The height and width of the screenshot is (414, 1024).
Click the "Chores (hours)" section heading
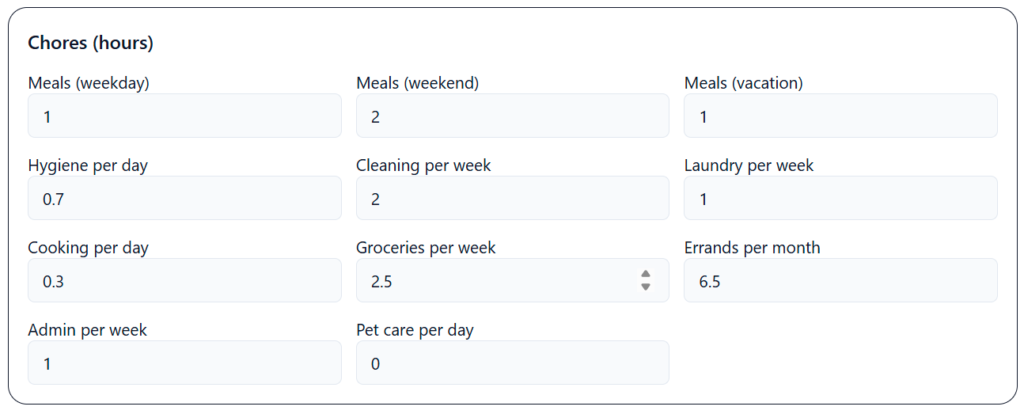coord(90,43)
